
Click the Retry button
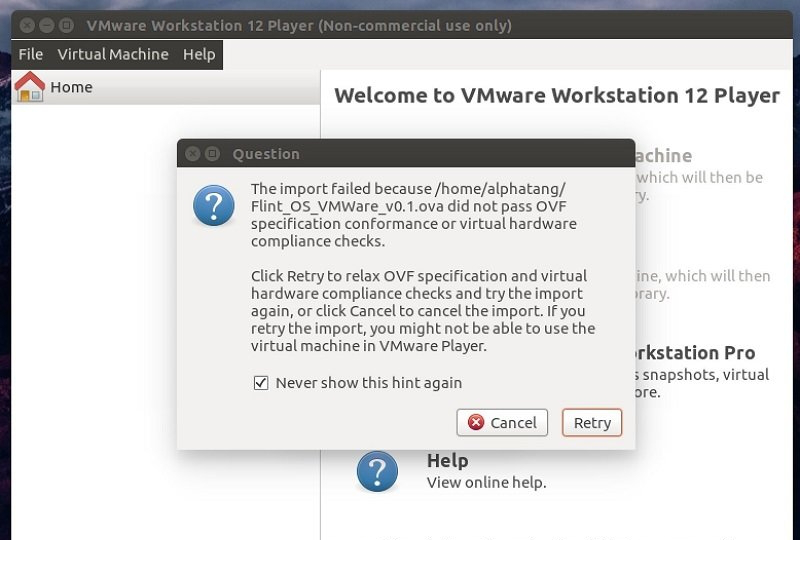point(592,422)
